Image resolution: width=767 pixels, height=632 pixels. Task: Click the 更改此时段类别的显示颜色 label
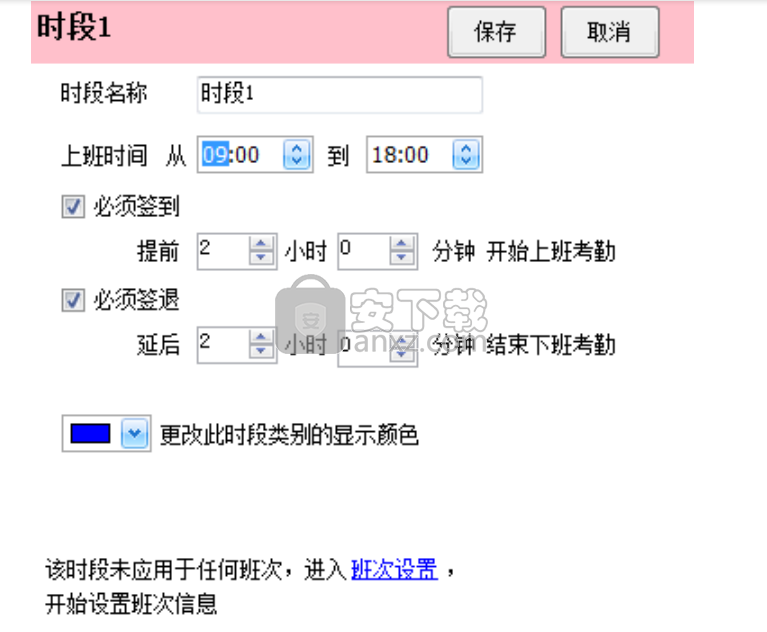pyautogui.click(x=290, y=435)
